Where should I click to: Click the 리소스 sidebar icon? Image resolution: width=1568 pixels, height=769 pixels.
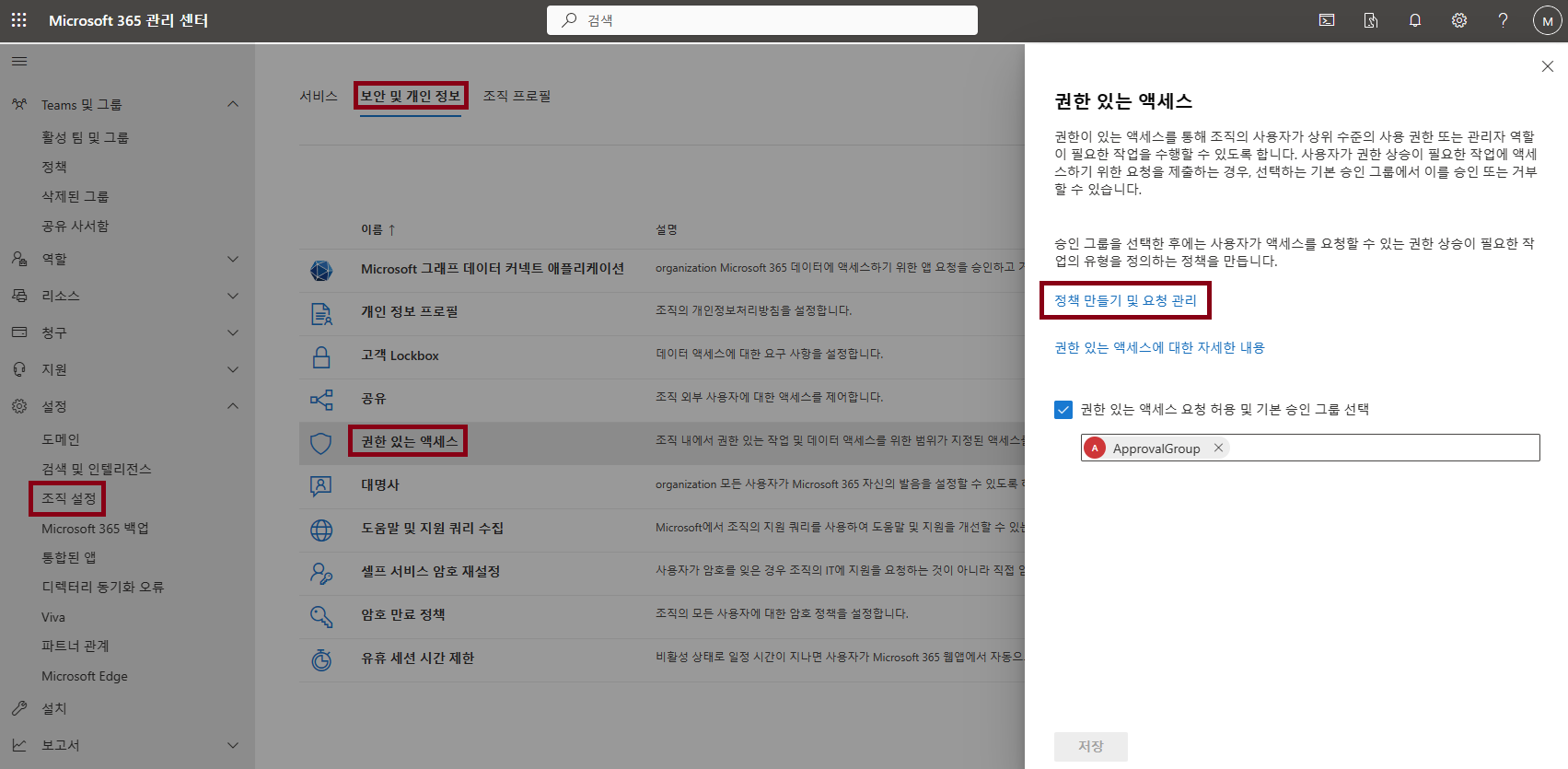pyautogui.click(x=19, y=296)
